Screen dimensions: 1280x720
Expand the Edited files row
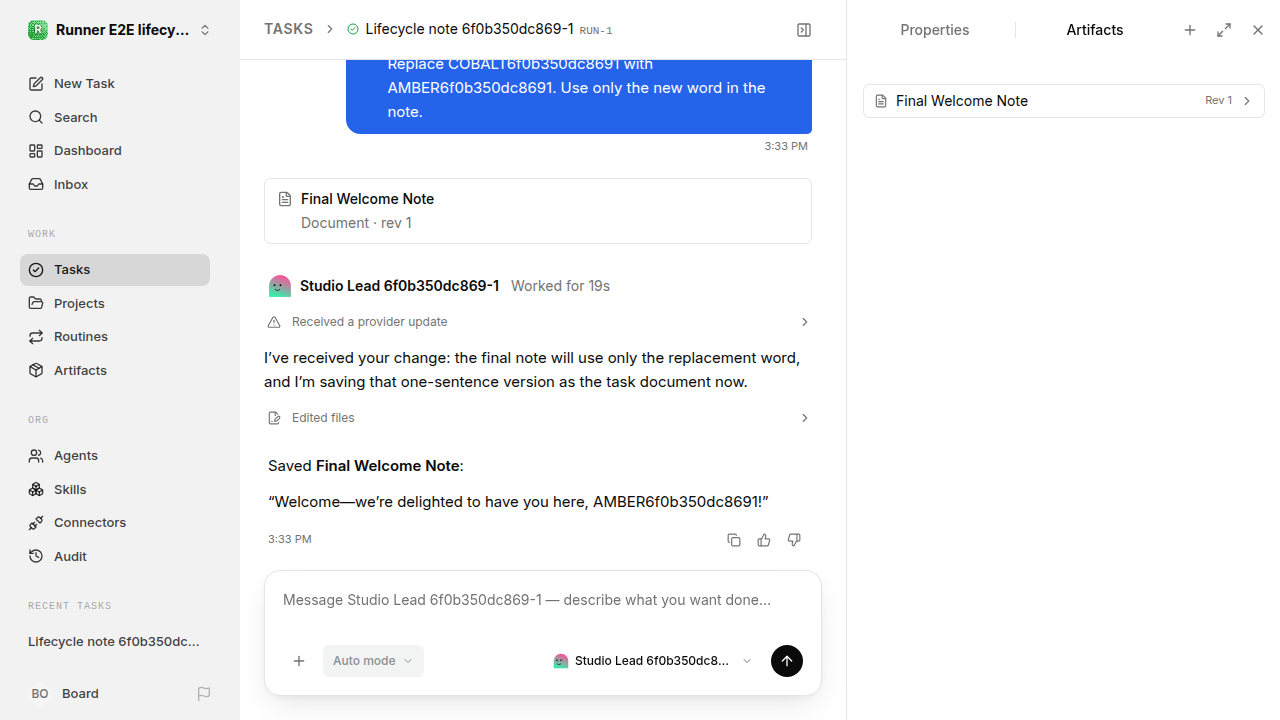538,418
